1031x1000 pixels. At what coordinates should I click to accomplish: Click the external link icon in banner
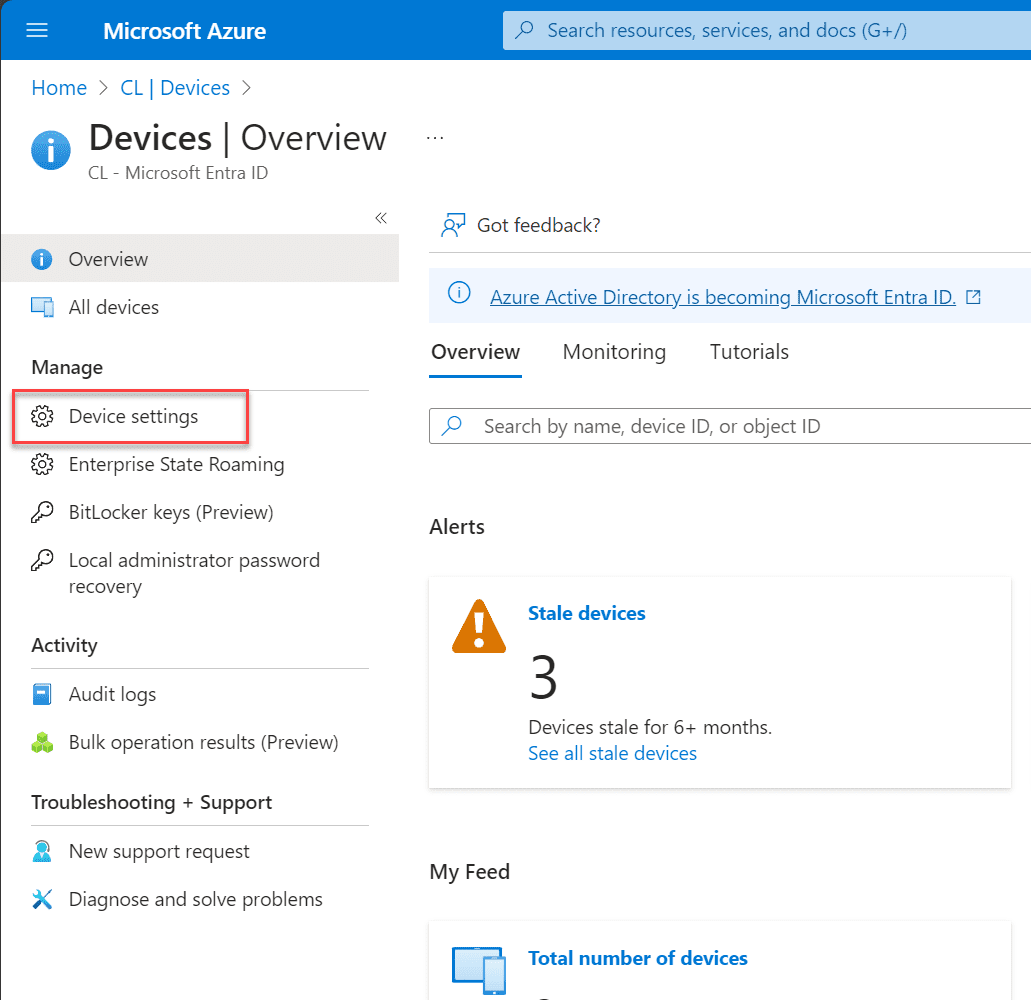coord(973,297)
